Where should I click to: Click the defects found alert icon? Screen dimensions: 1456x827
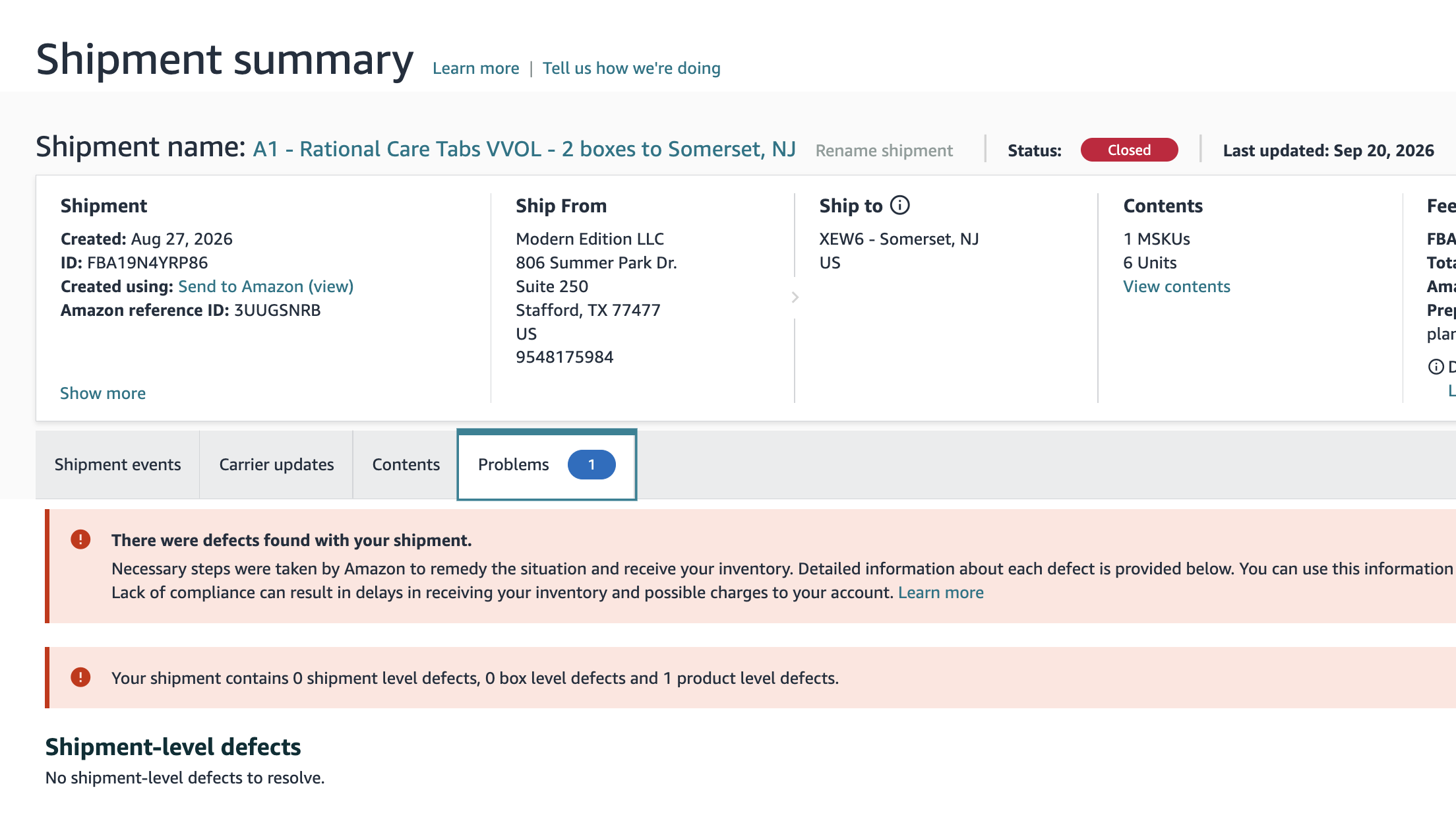[80, 539]
